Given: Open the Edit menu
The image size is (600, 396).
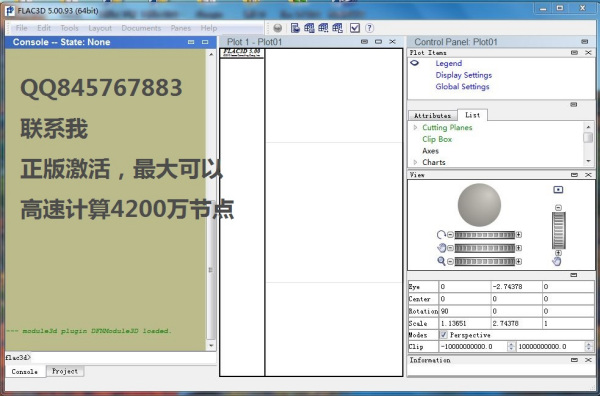Looking at the screenshot, I should pos(44,28).
